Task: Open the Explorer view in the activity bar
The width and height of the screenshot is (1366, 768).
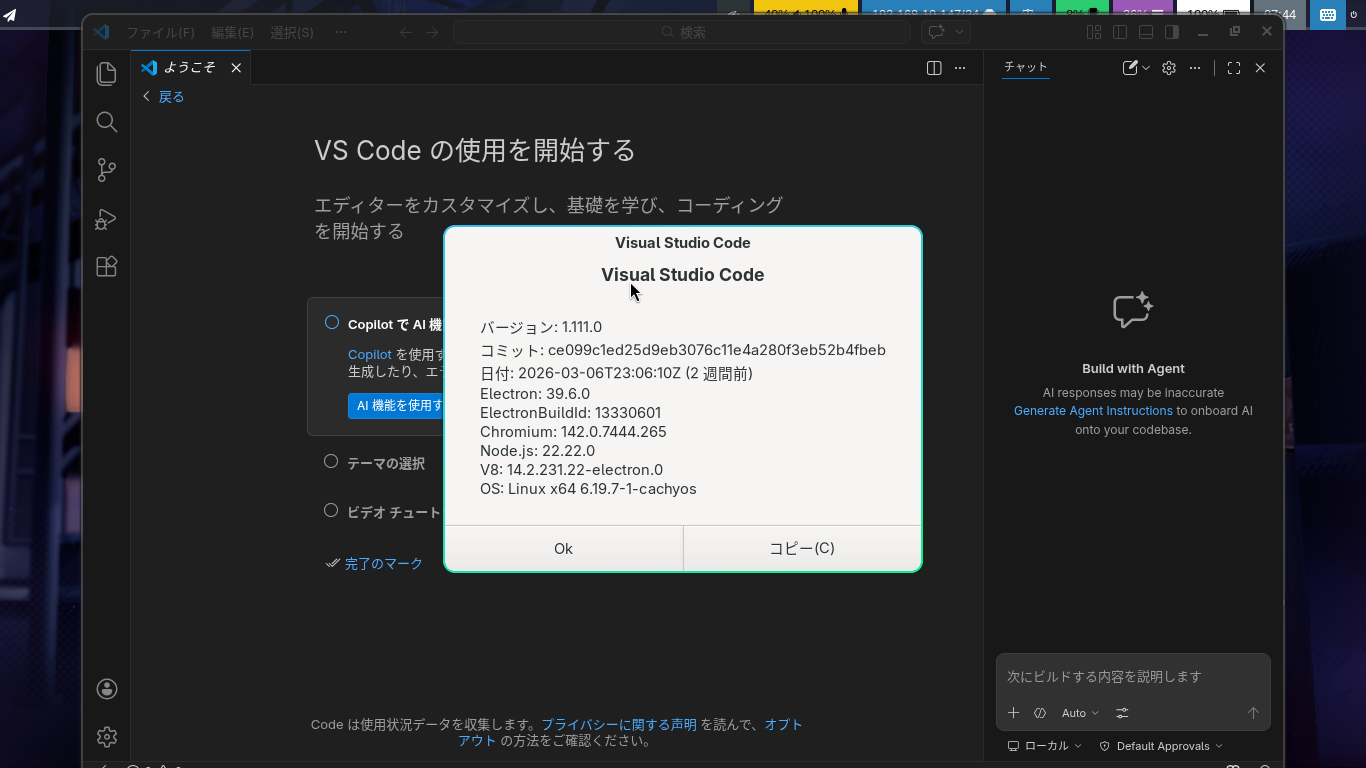Action: [106, 74]
